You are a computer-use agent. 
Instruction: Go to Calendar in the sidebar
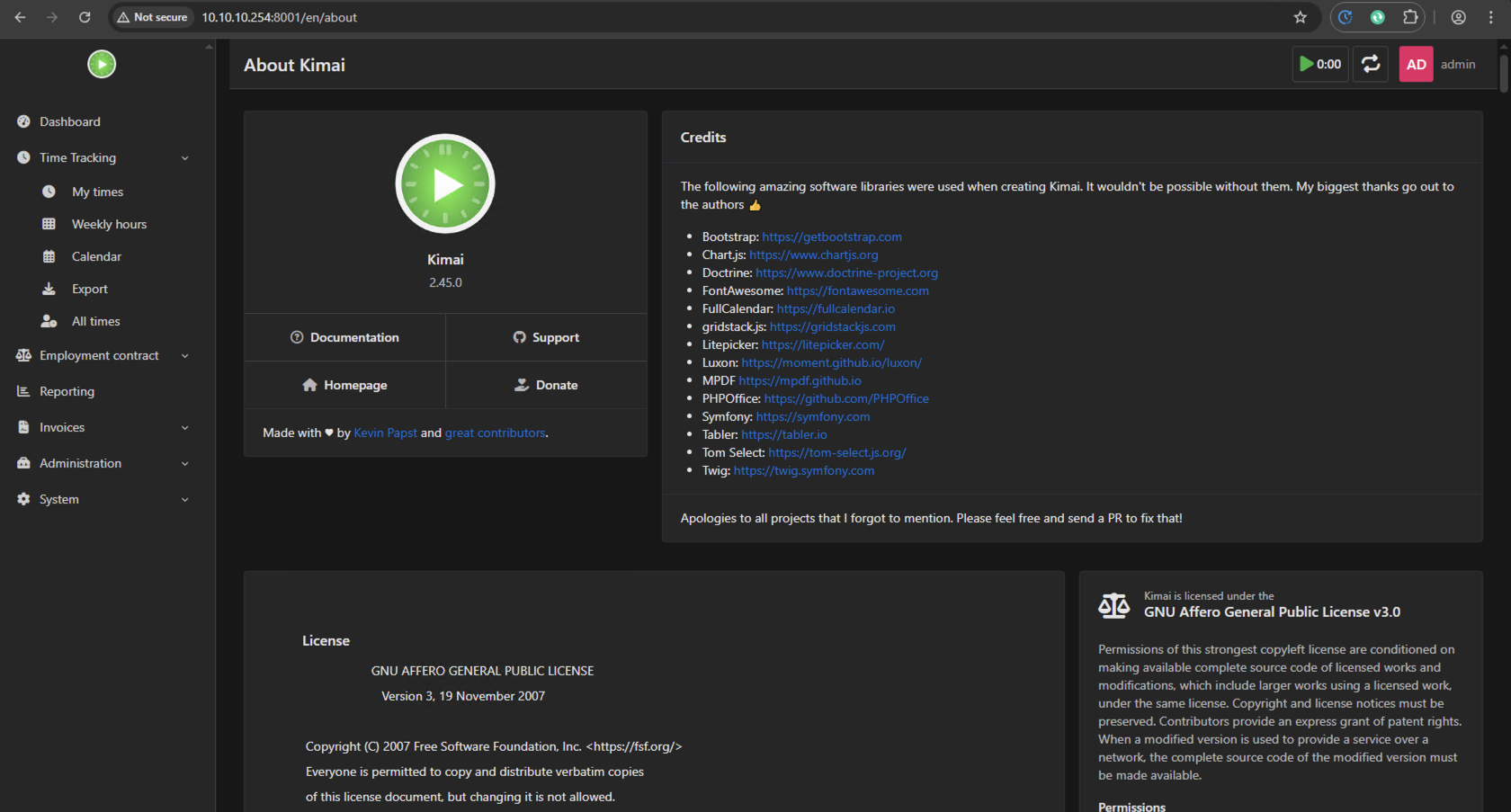click(96, 256)
